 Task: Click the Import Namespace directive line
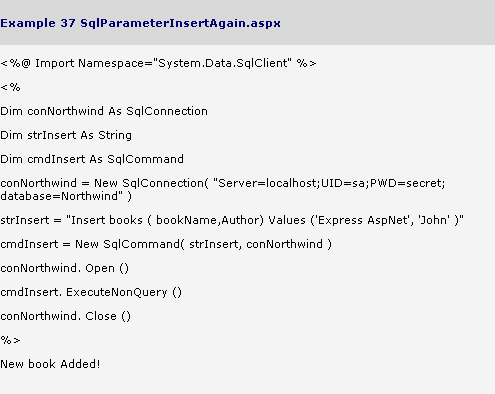[158, 63]
